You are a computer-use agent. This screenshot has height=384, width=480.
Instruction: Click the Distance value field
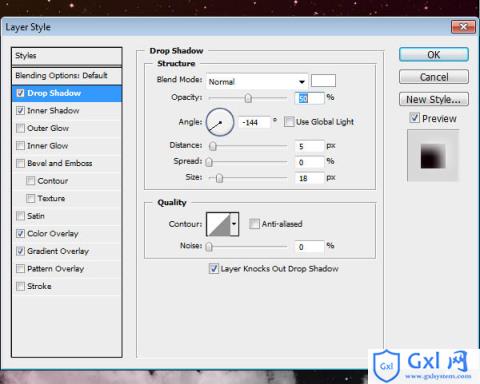coord(309,146)
